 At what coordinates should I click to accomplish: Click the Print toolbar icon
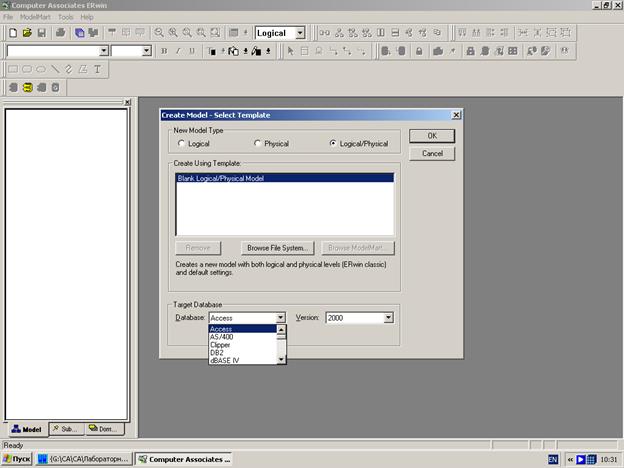click(x=60, y=33)
